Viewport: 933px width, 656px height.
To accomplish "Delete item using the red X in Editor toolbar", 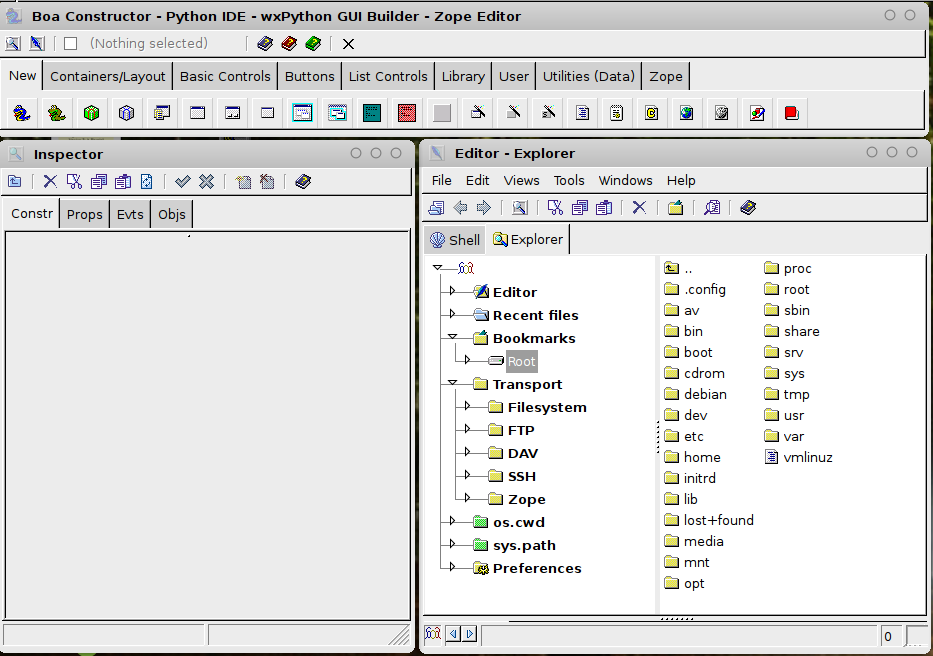I will [x=640, y=207].
